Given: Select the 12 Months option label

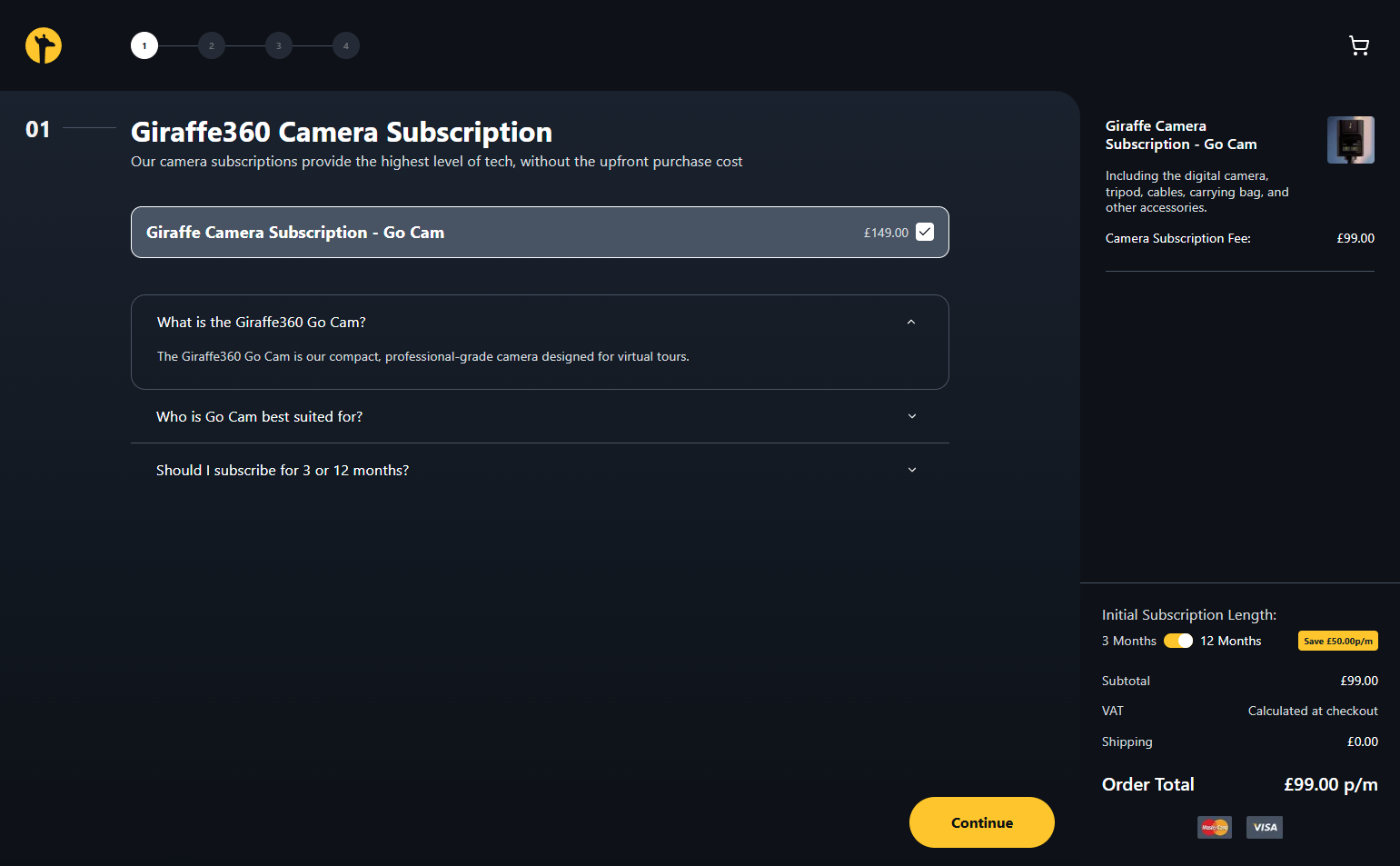Looking at the screenshot, I should pos(1230,641).
